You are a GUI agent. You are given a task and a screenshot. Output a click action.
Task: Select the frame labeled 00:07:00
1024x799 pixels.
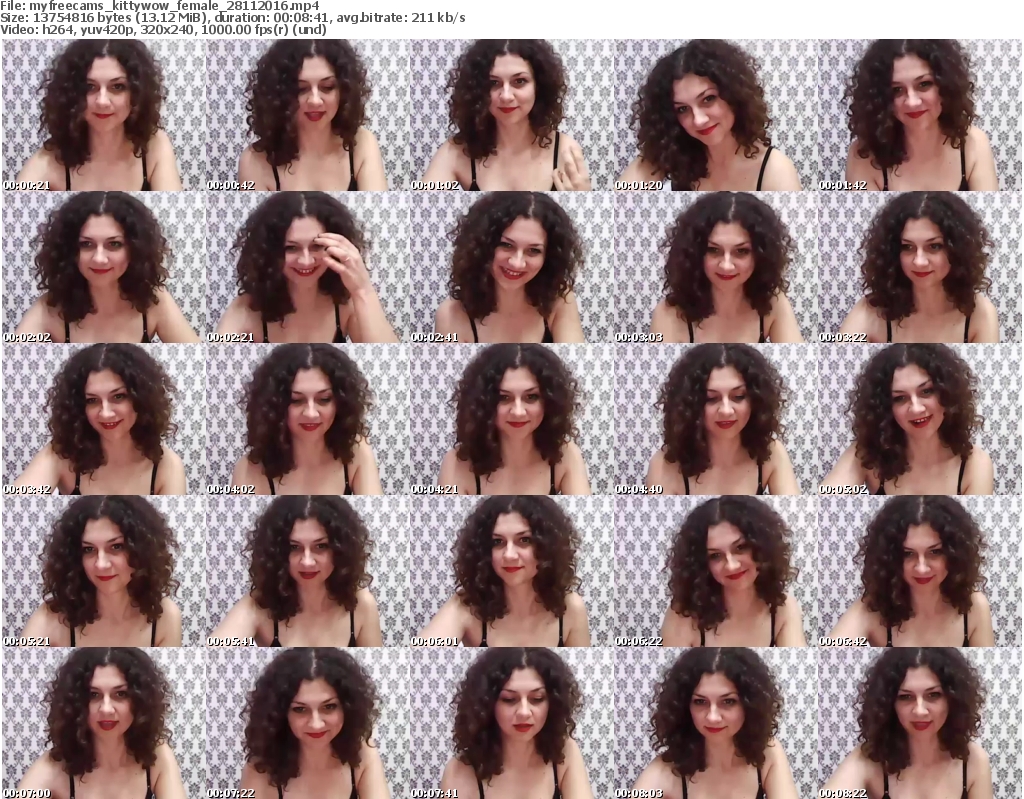[102, 723]
